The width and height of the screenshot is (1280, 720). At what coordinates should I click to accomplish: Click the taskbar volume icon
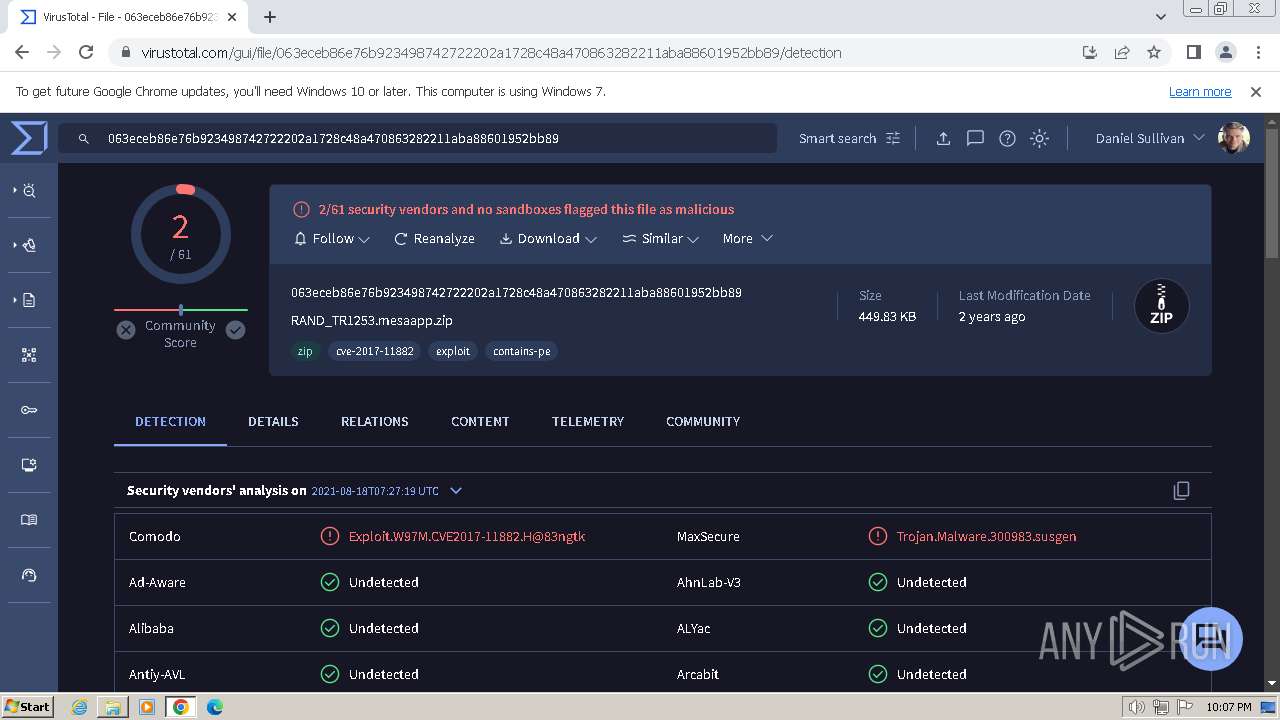point(1136,707)
